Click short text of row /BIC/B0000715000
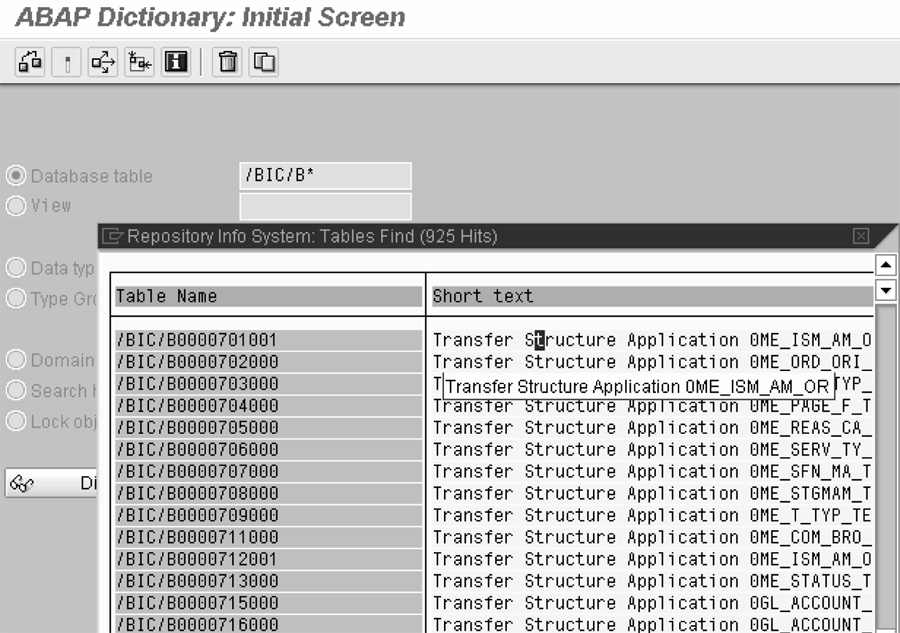Screen dimensions: 900x633 [x=653, y=603]
